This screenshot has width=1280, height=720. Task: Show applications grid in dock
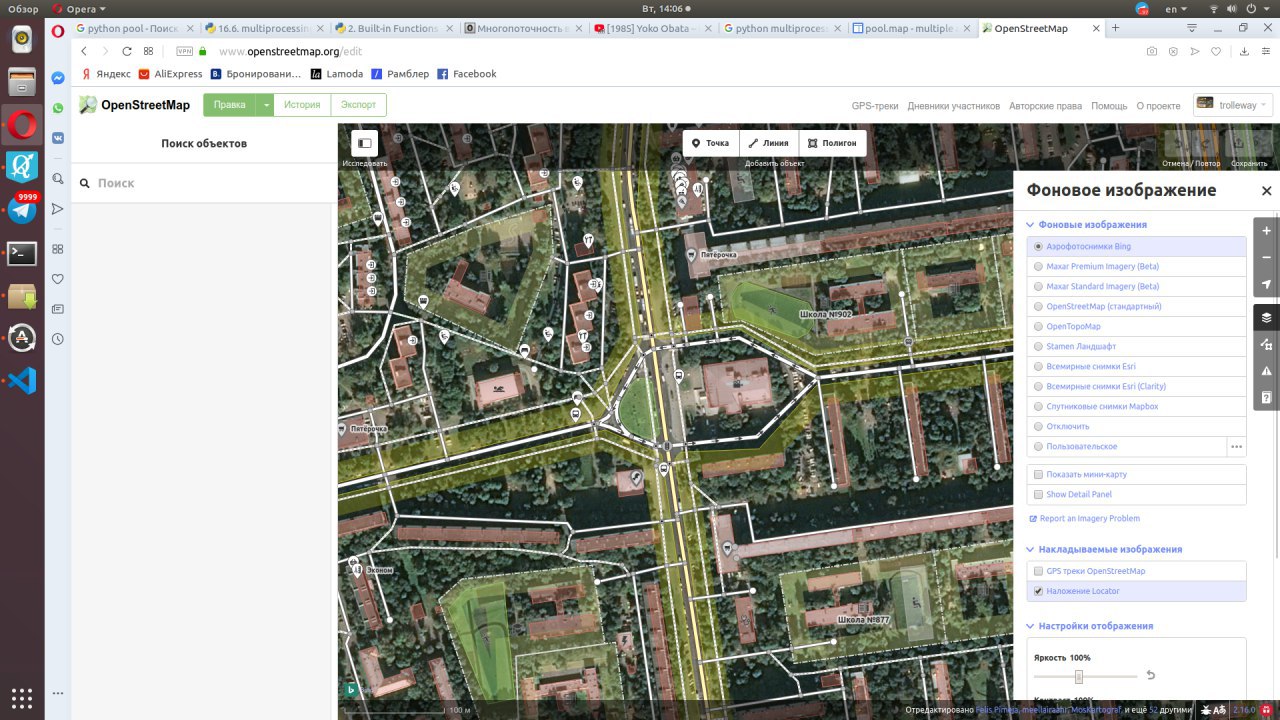click(22, 697)
